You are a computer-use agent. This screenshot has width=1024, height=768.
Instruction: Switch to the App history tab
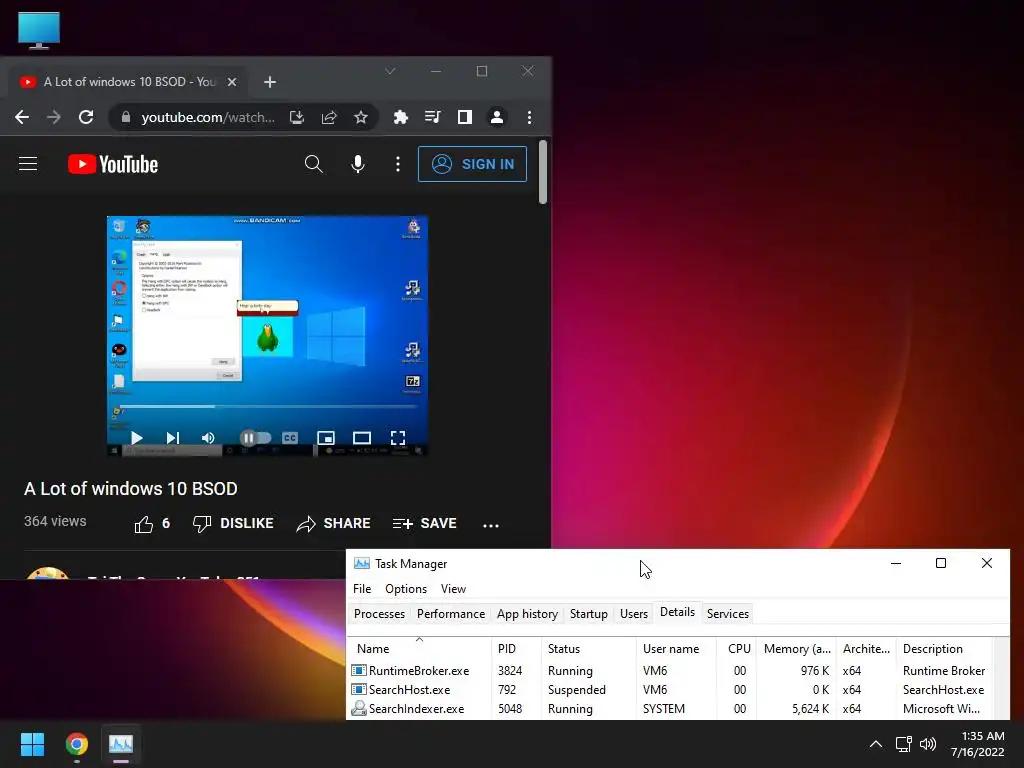click(527, 614)
